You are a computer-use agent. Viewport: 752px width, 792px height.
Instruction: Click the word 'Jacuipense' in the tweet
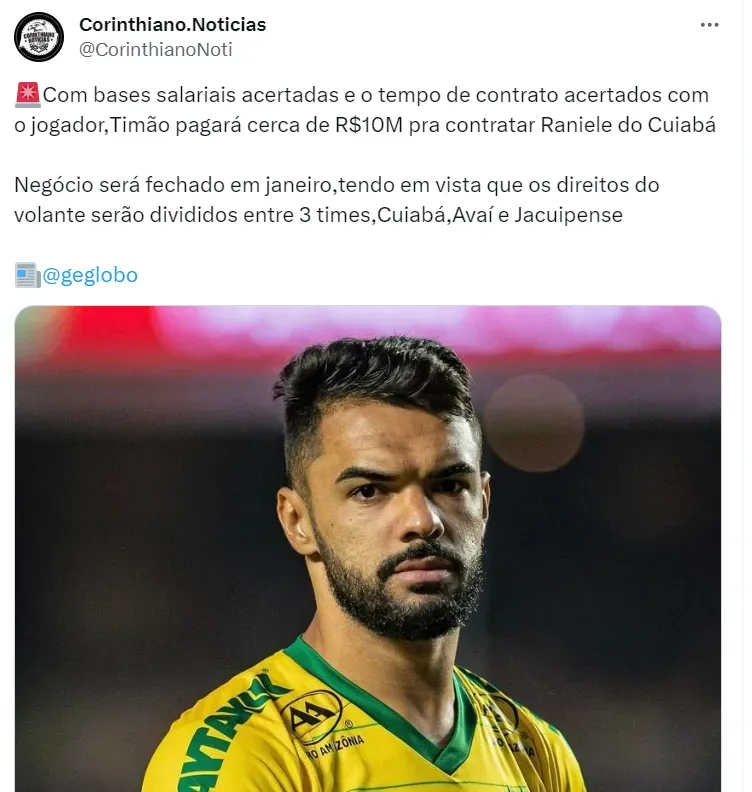pos(569,215)
